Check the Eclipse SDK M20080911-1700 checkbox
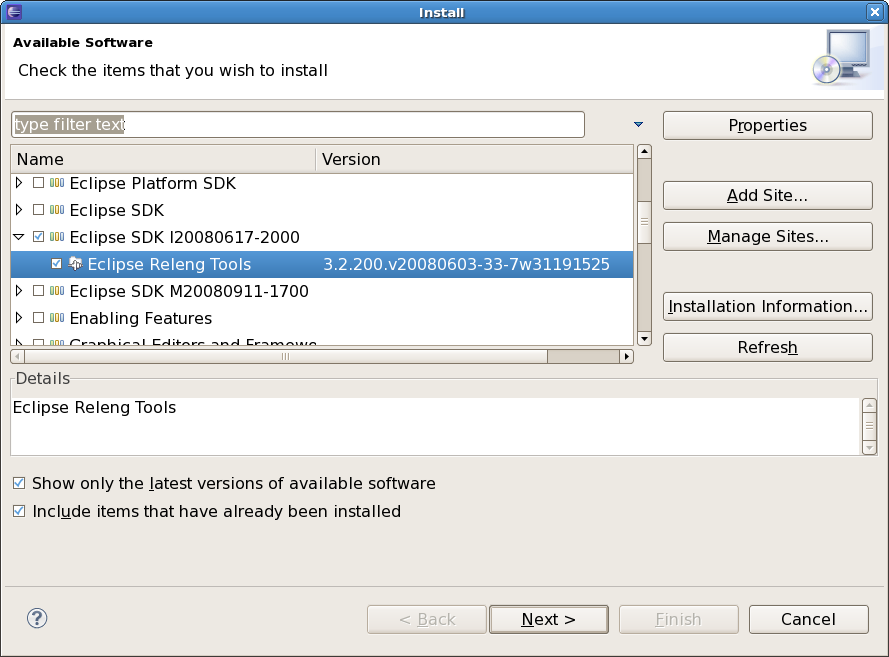889x657 pixels. (39, 291)
